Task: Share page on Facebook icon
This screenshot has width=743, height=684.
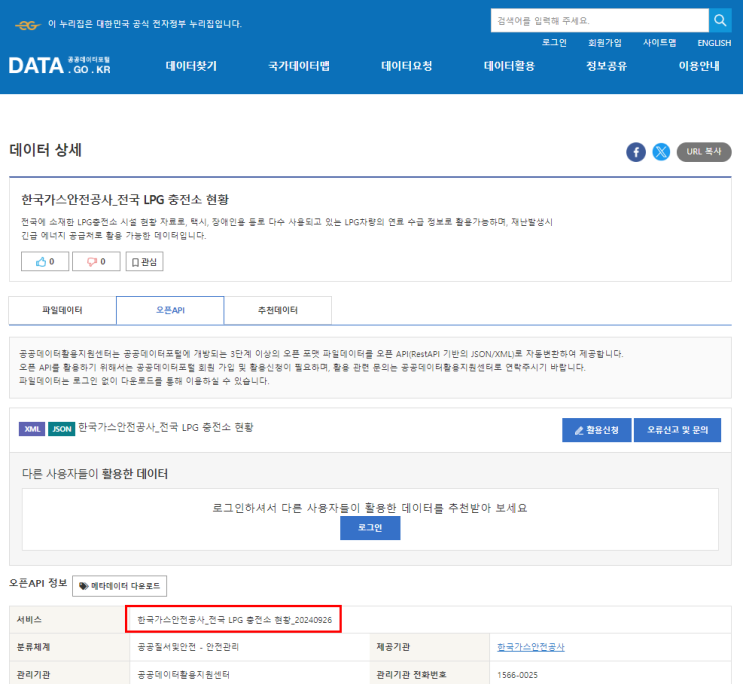Action: pyautogui.click(x=635, y=152)
